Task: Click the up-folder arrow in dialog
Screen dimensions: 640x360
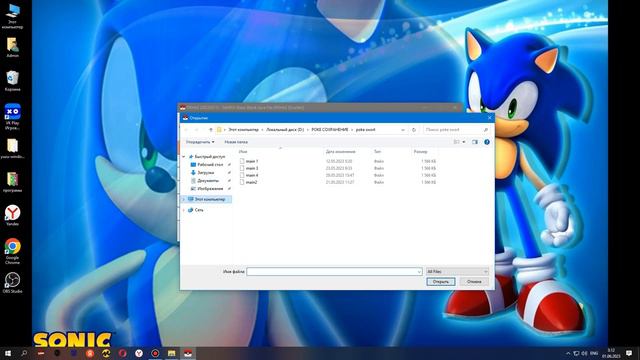Action: click(x=211, y=130)
